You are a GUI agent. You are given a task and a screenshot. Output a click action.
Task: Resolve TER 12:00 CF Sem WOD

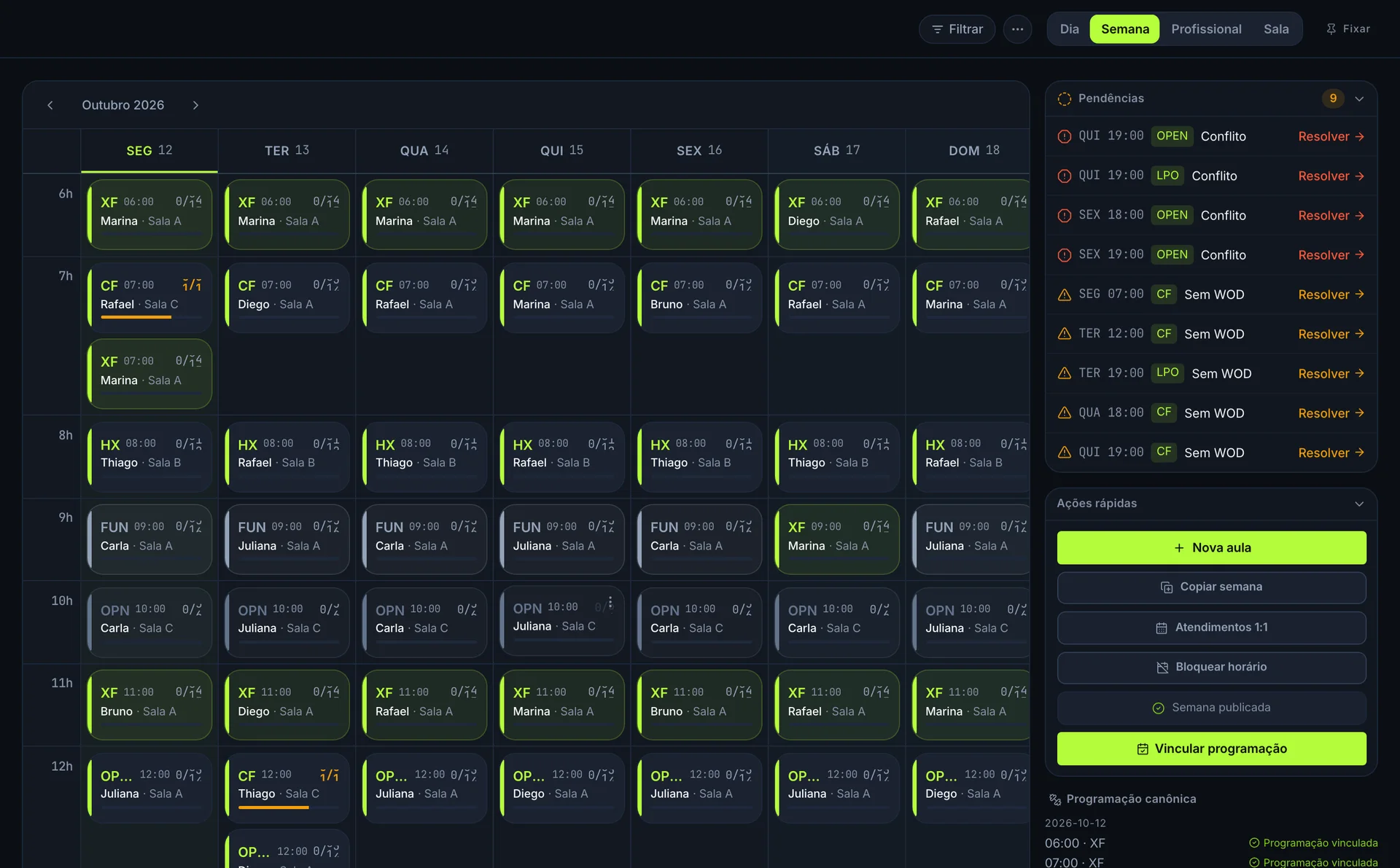coord(1331,334)
